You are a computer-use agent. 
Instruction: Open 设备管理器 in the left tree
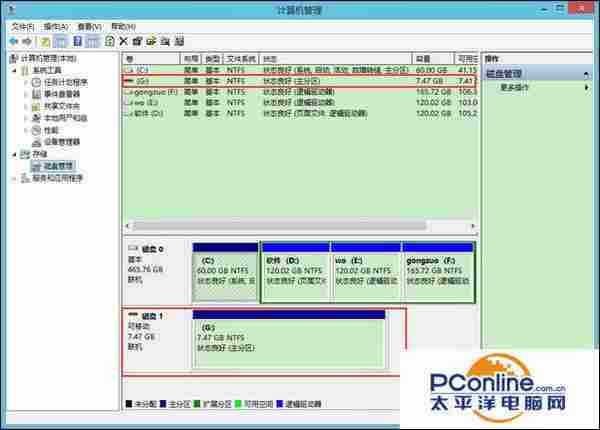(x=62, y=142)
